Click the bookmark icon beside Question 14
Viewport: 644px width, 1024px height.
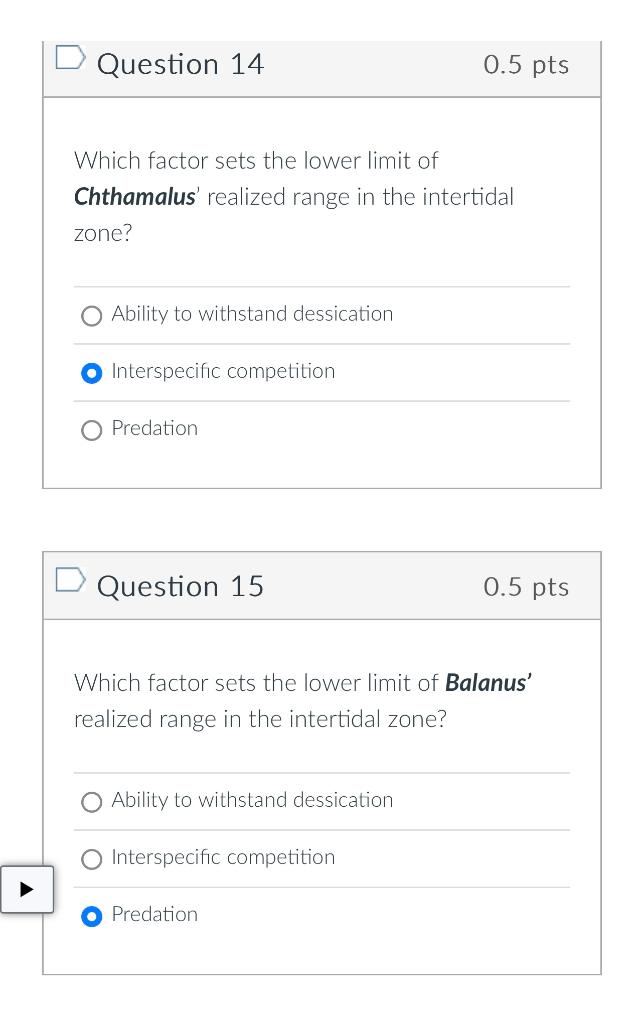[70, 60]
